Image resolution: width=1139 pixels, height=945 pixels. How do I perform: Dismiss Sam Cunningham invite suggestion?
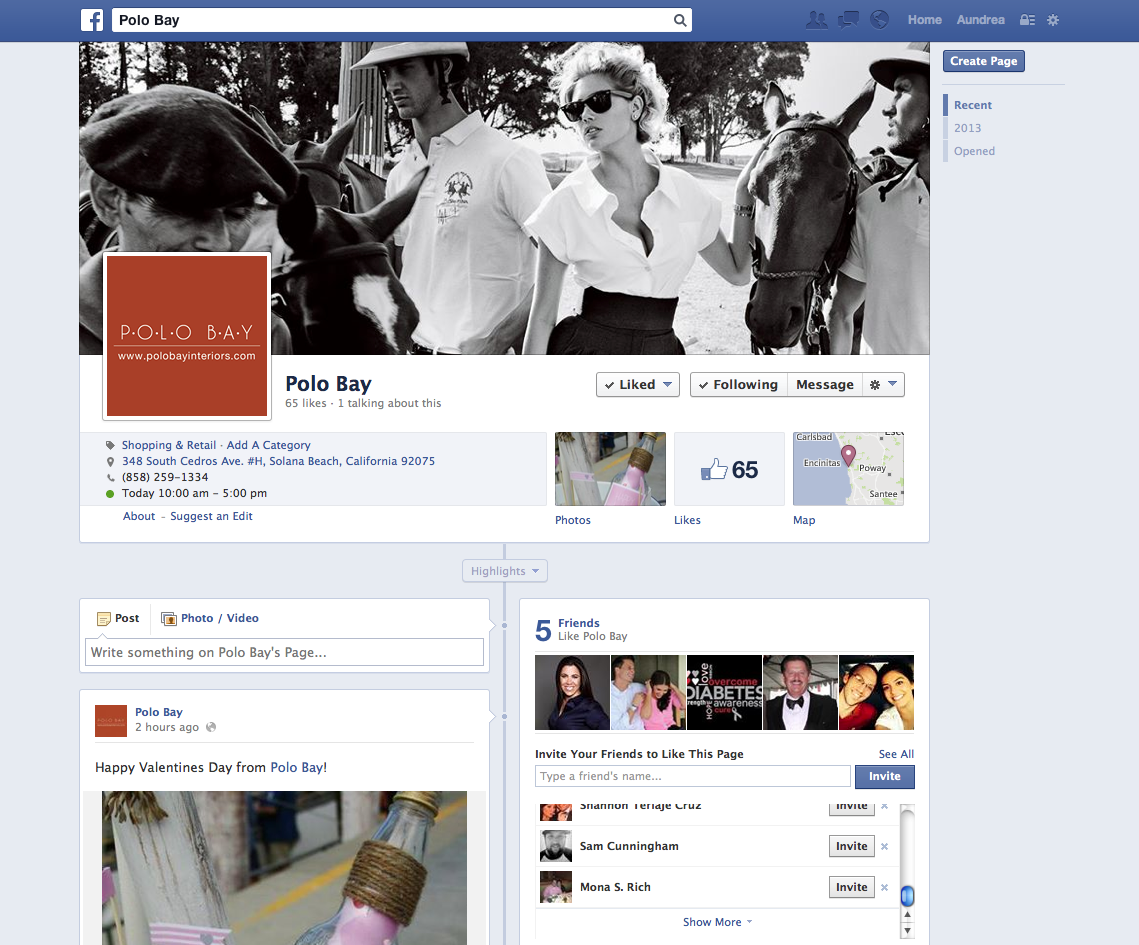885,846
